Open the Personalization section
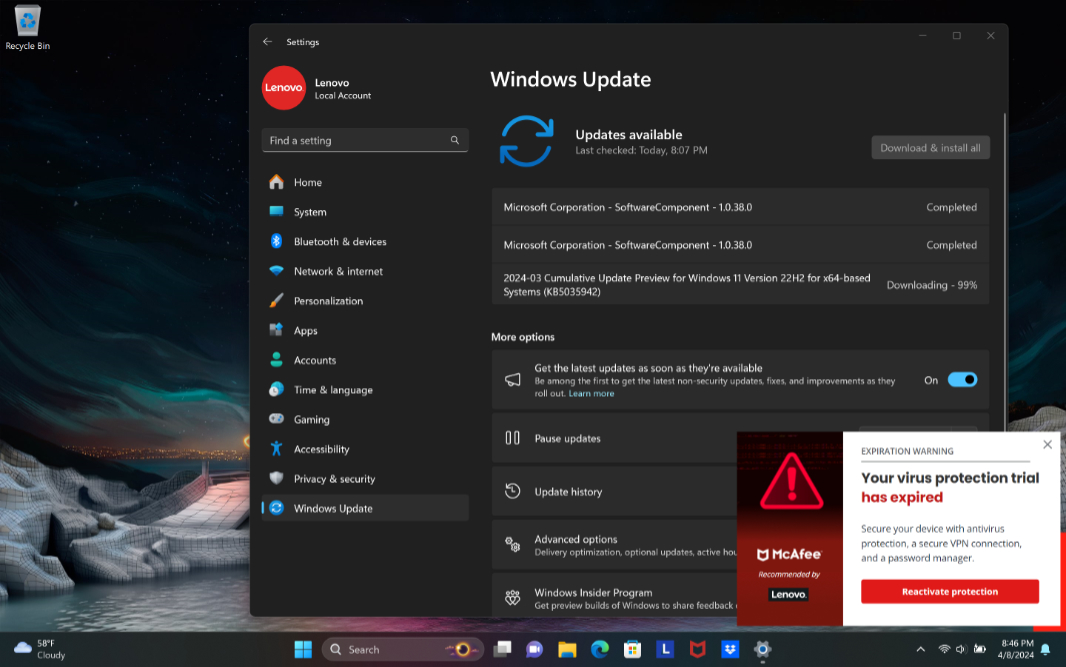Image resolution: width=1066 pixels, height=667 pixels. 328,301
